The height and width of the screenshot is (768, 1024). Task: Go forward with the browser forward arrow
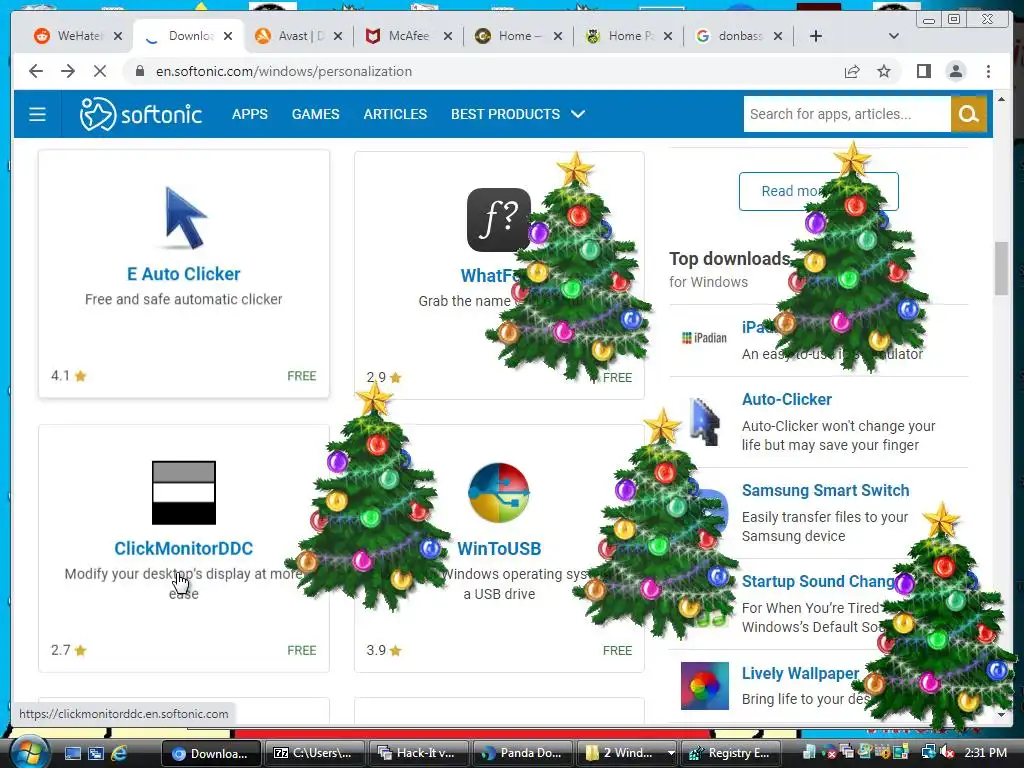(68, 71)
